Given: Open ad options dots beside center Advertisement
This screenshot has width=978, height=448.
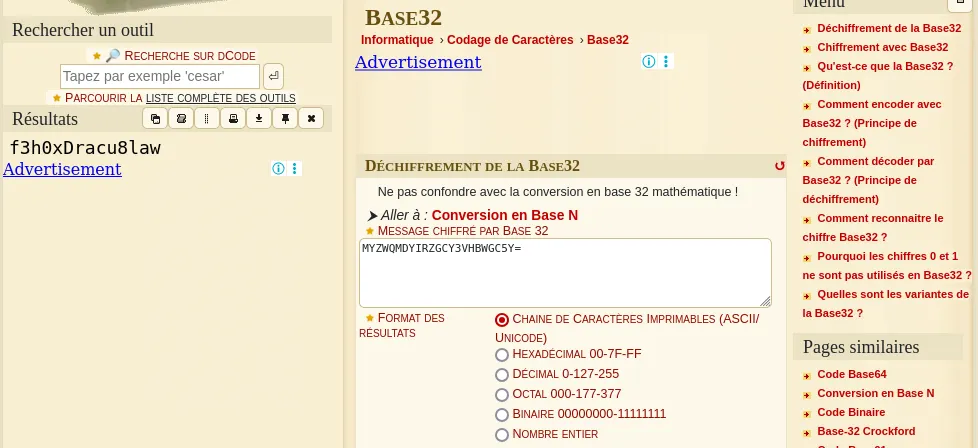Looking at the screenshot, I should pyautogui.click(x=666, y=61).
